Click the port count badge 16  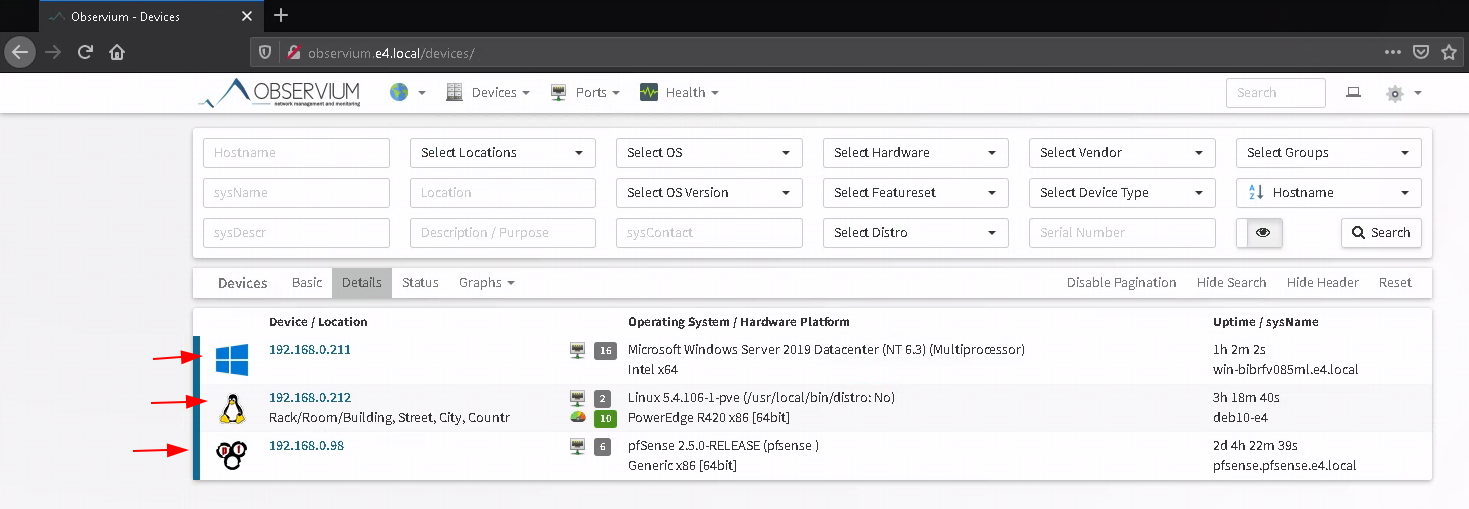(605, 350)
